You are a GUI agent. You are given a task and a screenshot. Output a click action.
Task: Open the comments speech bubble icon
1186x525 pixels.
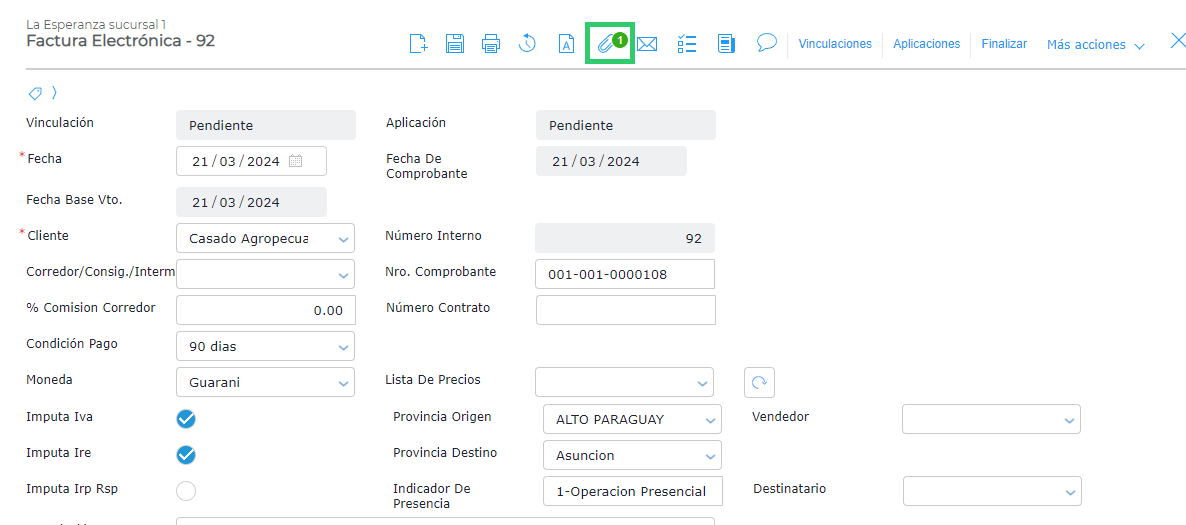click(767, 43)
